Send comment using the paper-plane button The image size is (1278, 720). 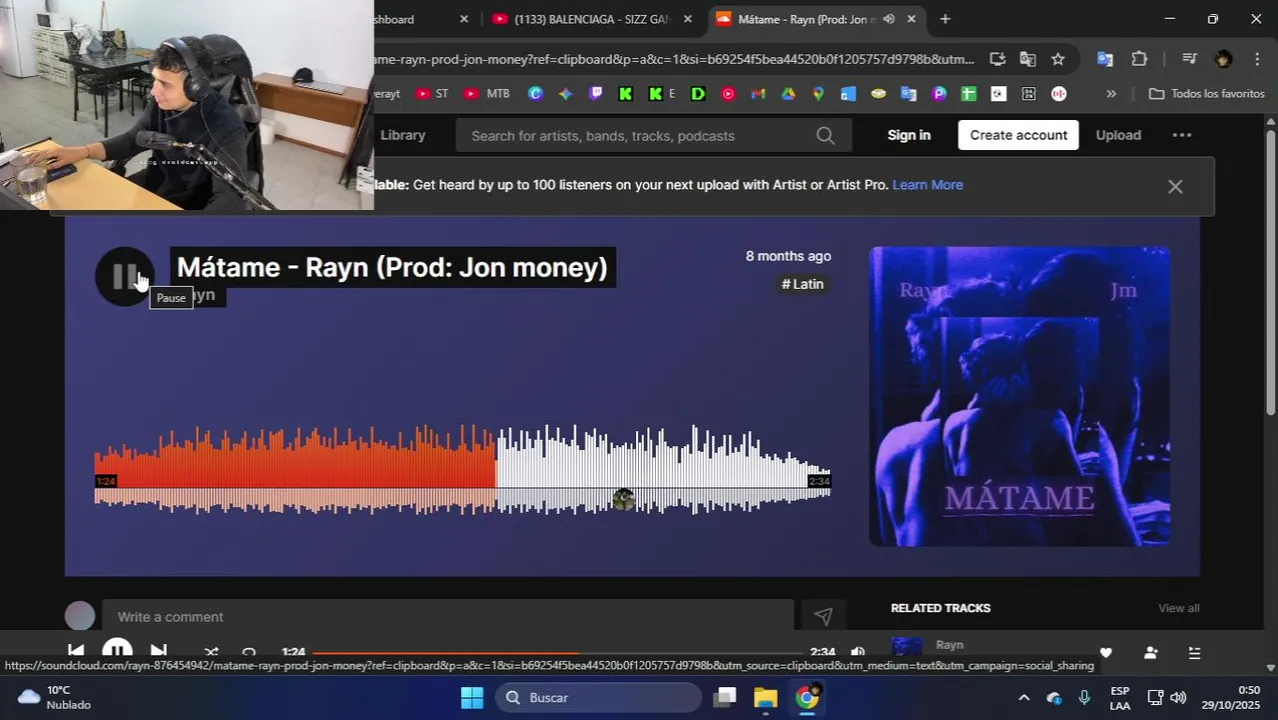click(x=823, y=617)
